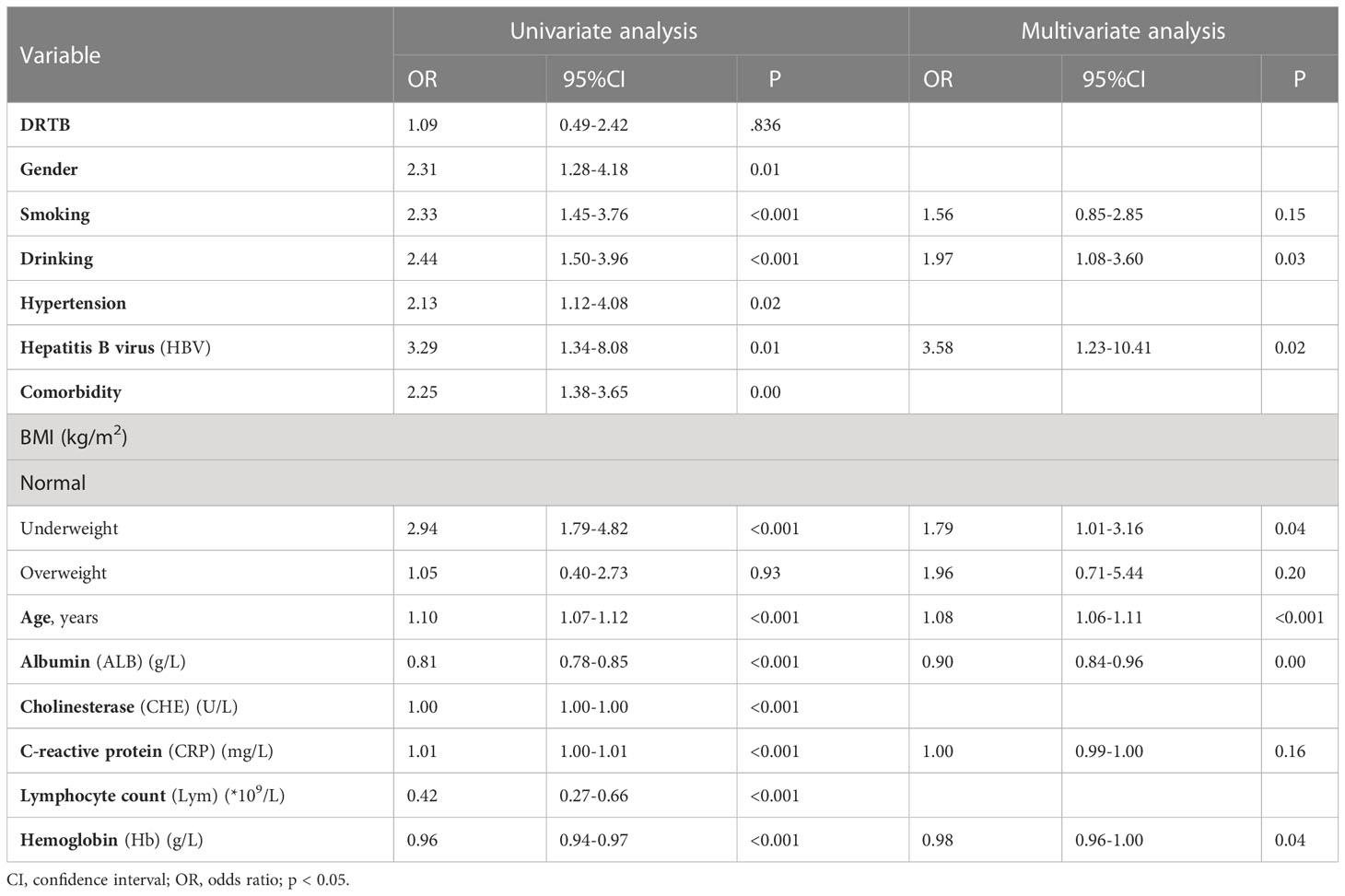Select the C-reactive protein (CRP) label

[146, 751]
